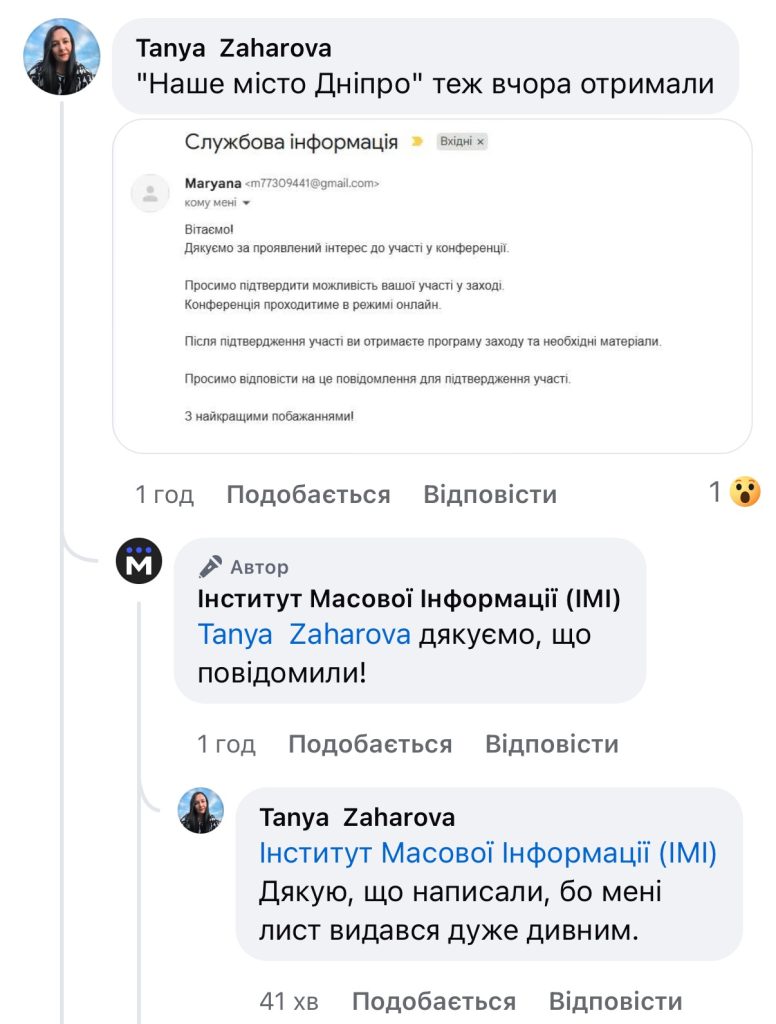Click the microphone Author badge icon
The width and height of the screenshot is (776, 1024).
coord(210,567)
